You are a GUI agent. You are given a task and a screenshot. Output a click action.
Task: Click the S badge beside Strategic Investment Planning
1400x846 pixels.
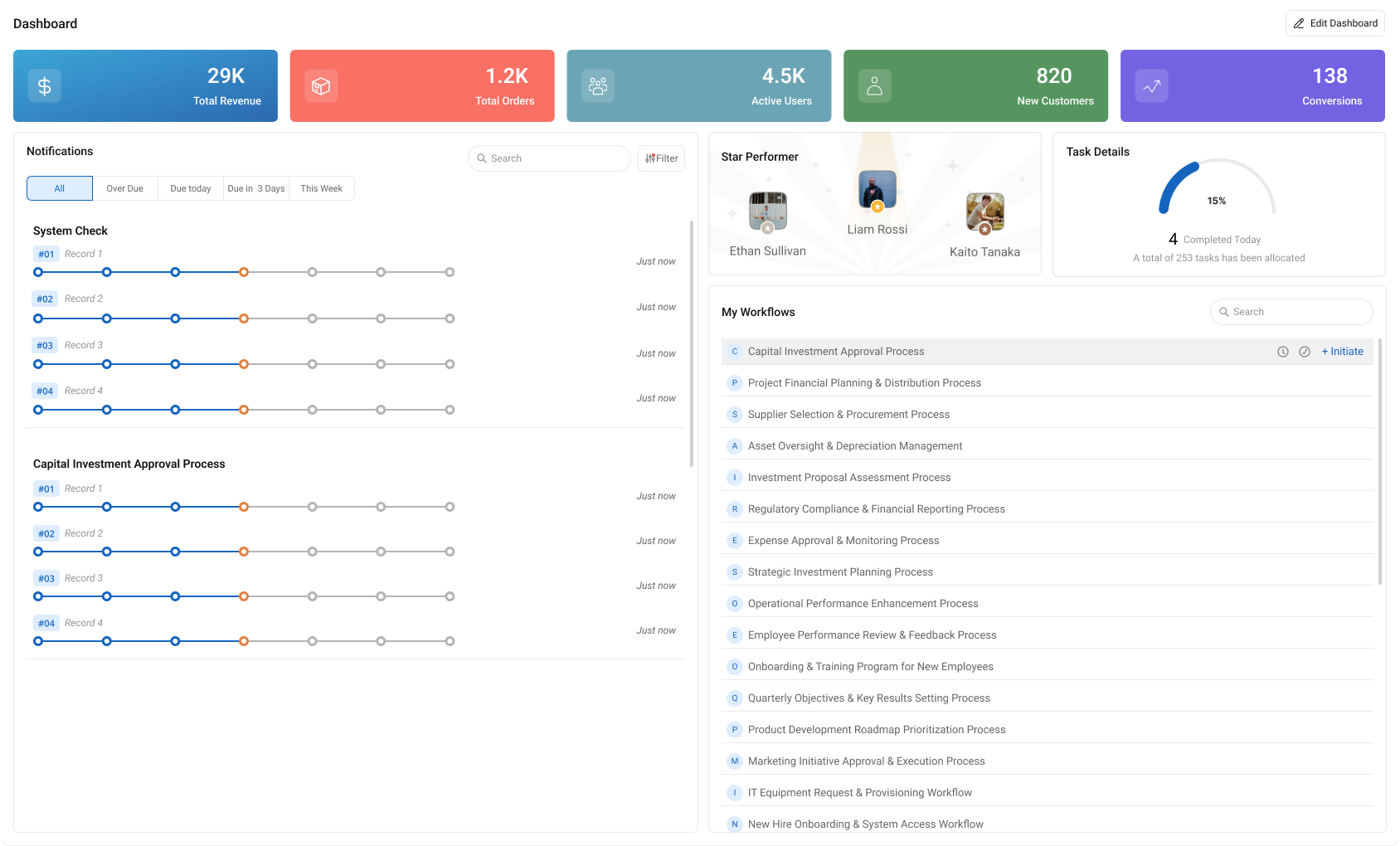[735, 572]
